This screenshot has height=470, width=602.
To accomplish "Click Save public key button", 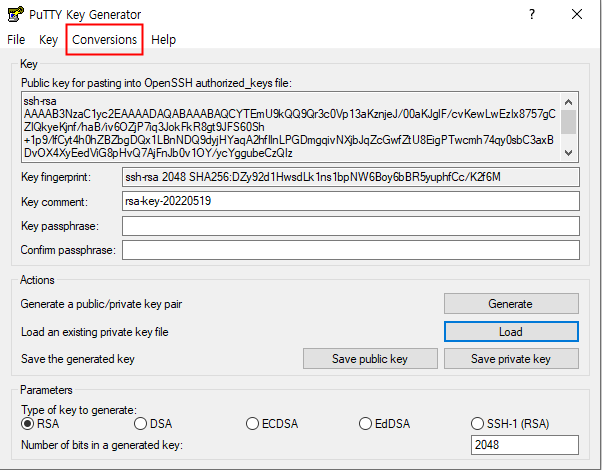I will click(x=370, y=359).
